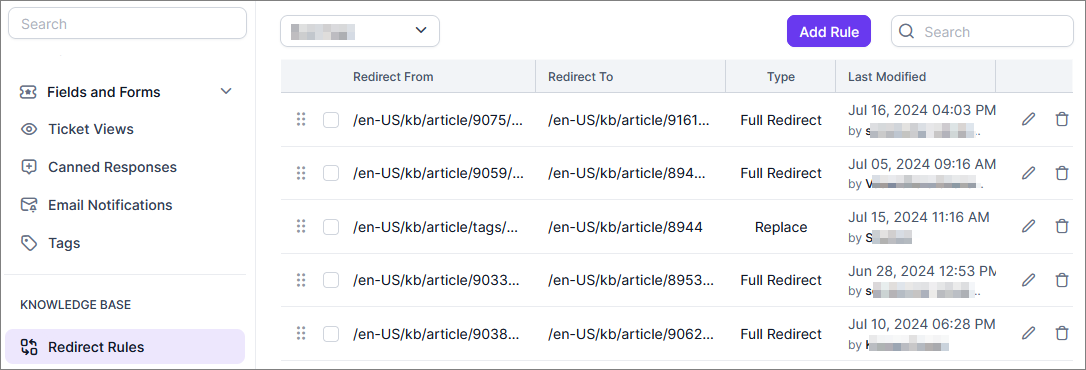Click pencil icon for the Replace rule
The image size is (1086, 370).
pyautogui.click(x=1029, y=226)
